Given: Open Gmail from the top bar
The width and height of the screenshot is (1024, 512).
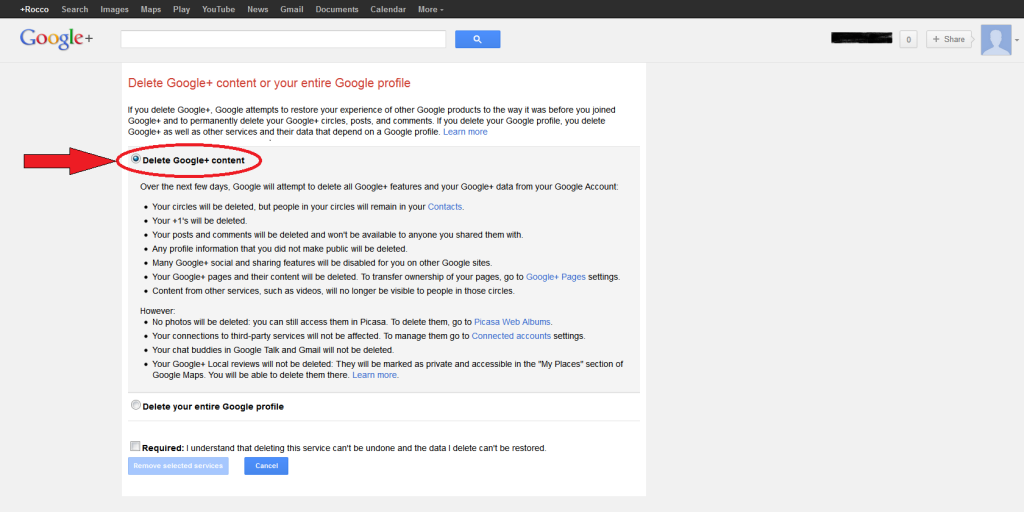Looking at the screenshot, I should coord(291,10).
